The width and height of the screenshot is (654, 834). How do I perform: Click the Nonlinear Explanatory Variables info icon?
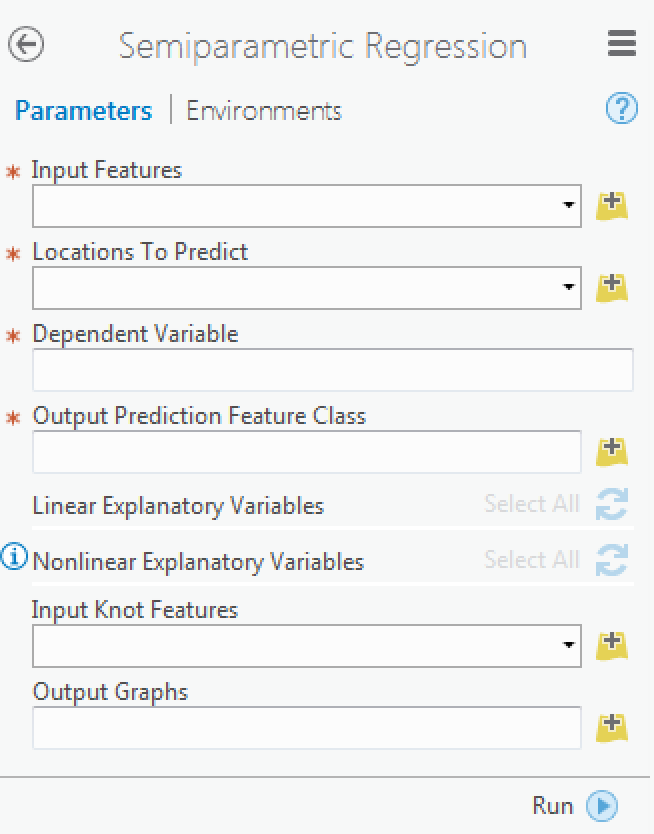[14, 557]
